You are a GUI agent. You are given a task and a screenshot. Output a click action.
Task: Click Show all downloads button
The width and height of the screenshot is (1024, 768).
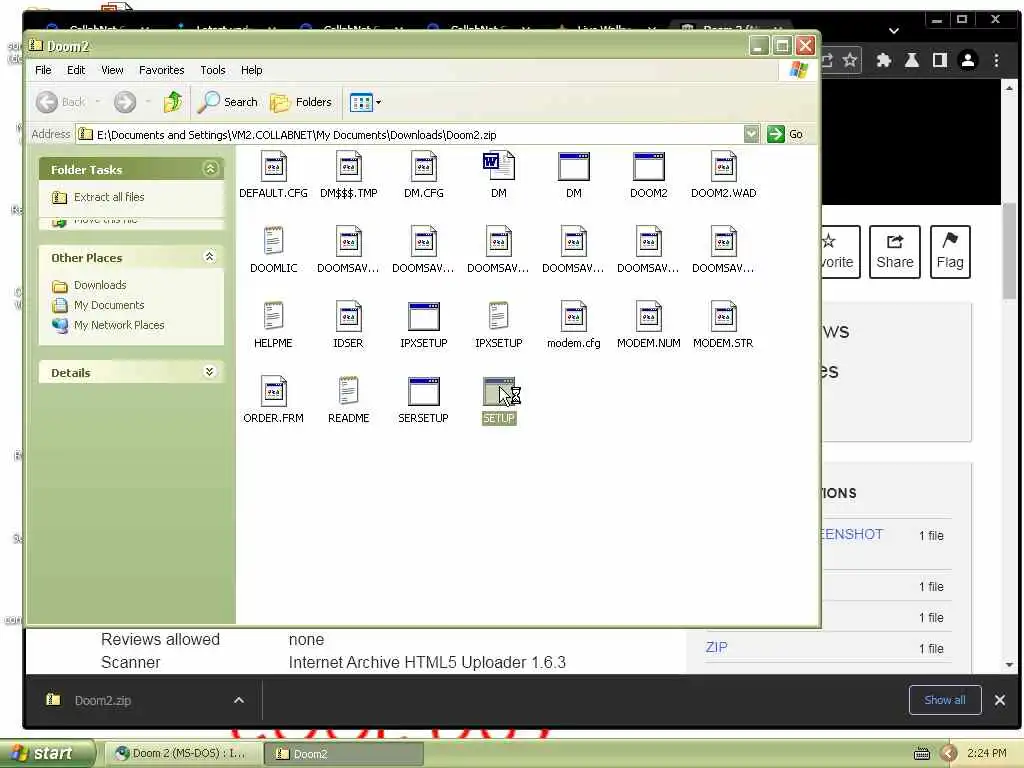(x=945, y=700)
